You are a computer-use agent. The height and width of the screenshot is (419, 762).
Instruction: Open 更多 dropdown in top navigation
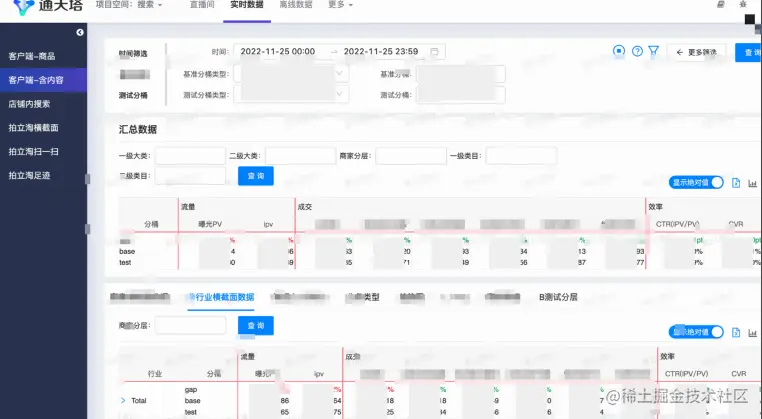pyautogui.click(x=340, y=5)
